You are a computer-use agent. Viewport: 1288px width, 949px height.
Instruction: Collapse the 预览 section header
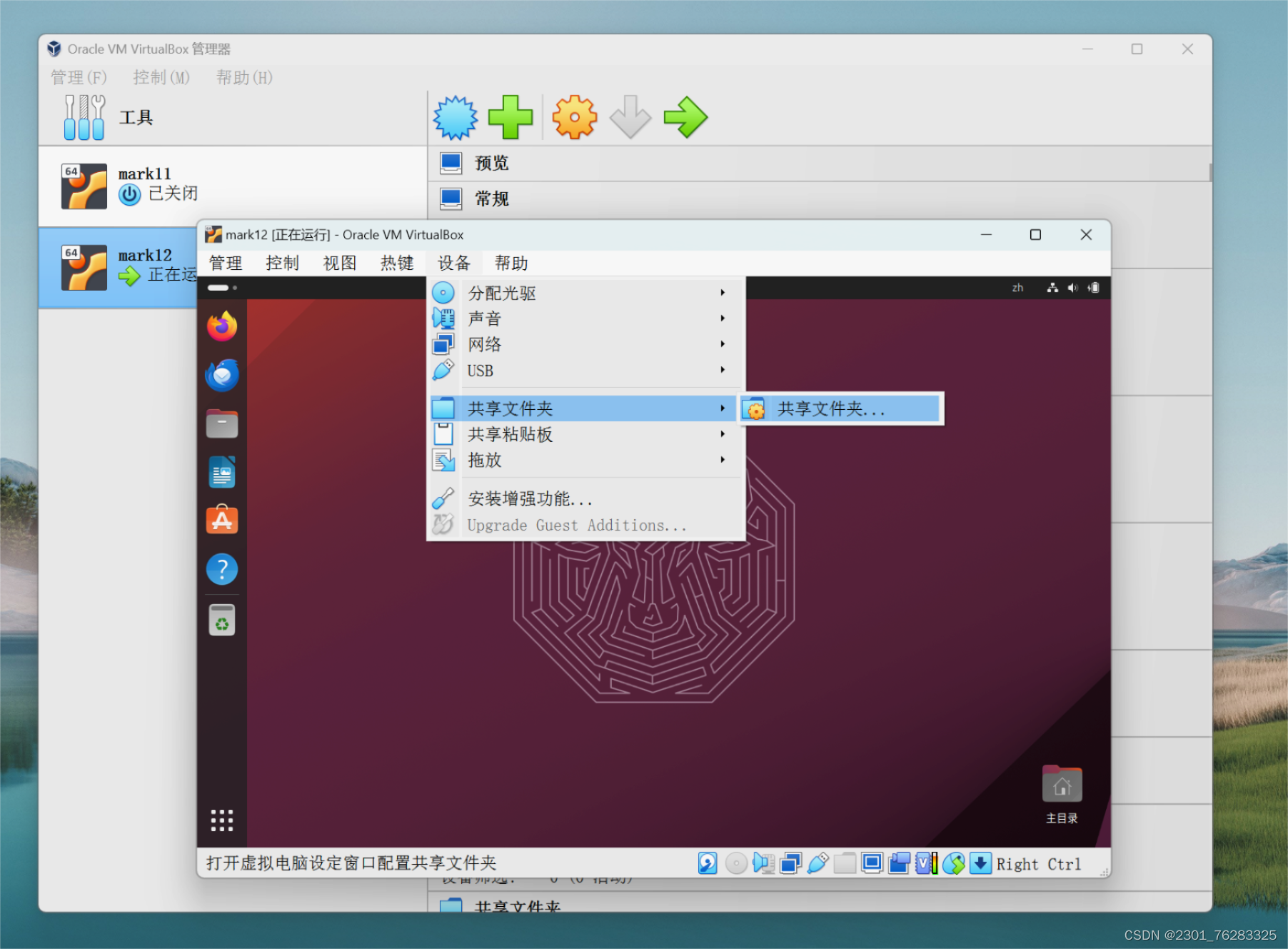[819, 164]
